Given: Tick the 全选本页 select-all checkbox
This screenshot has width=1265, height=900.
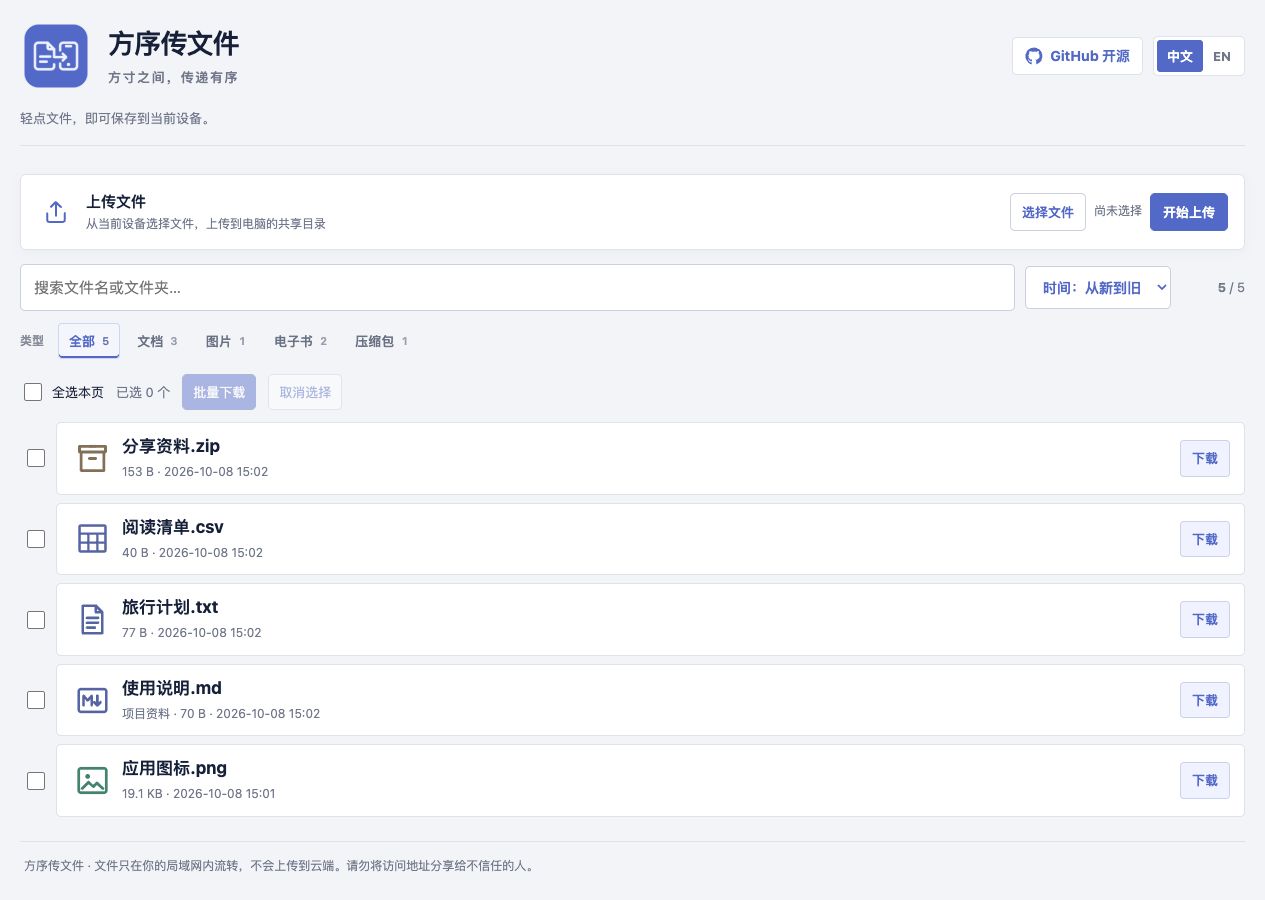Looking at the screenshot, I should pos(33,392).
